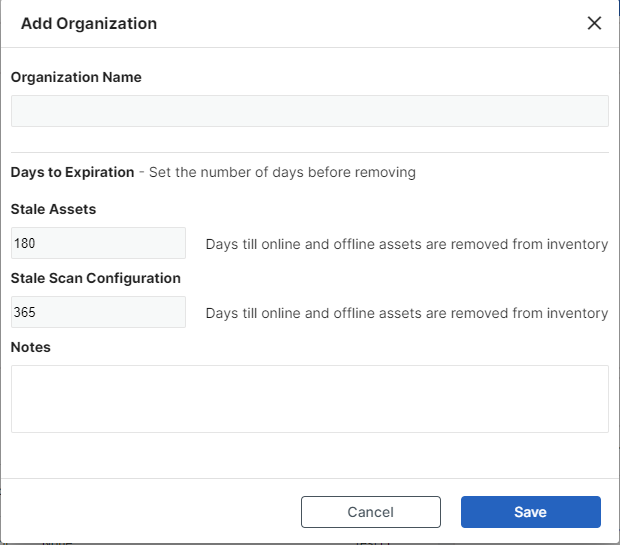Click the divider line below the dialog title
The height and width of the screenshot is (545, 620).
click(309, 47)
